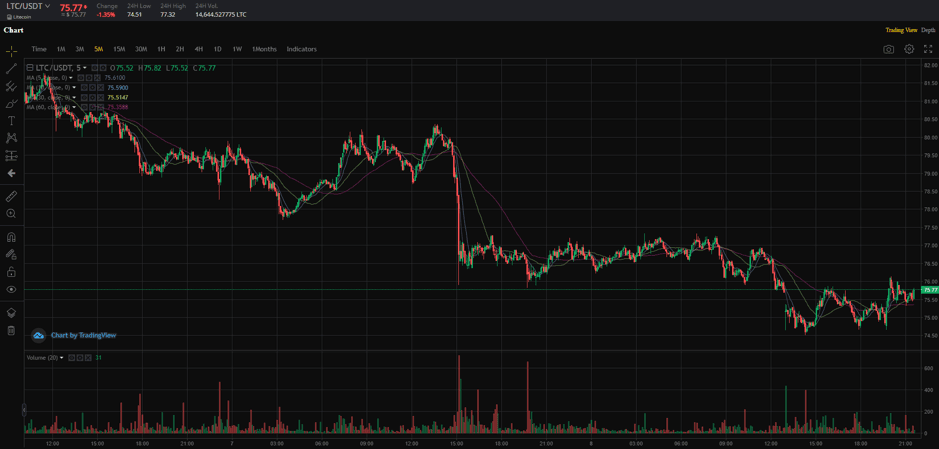Expand the Volume (20) indicator menu
Screen dimensions: 939x449
click(x=62, y=357)
